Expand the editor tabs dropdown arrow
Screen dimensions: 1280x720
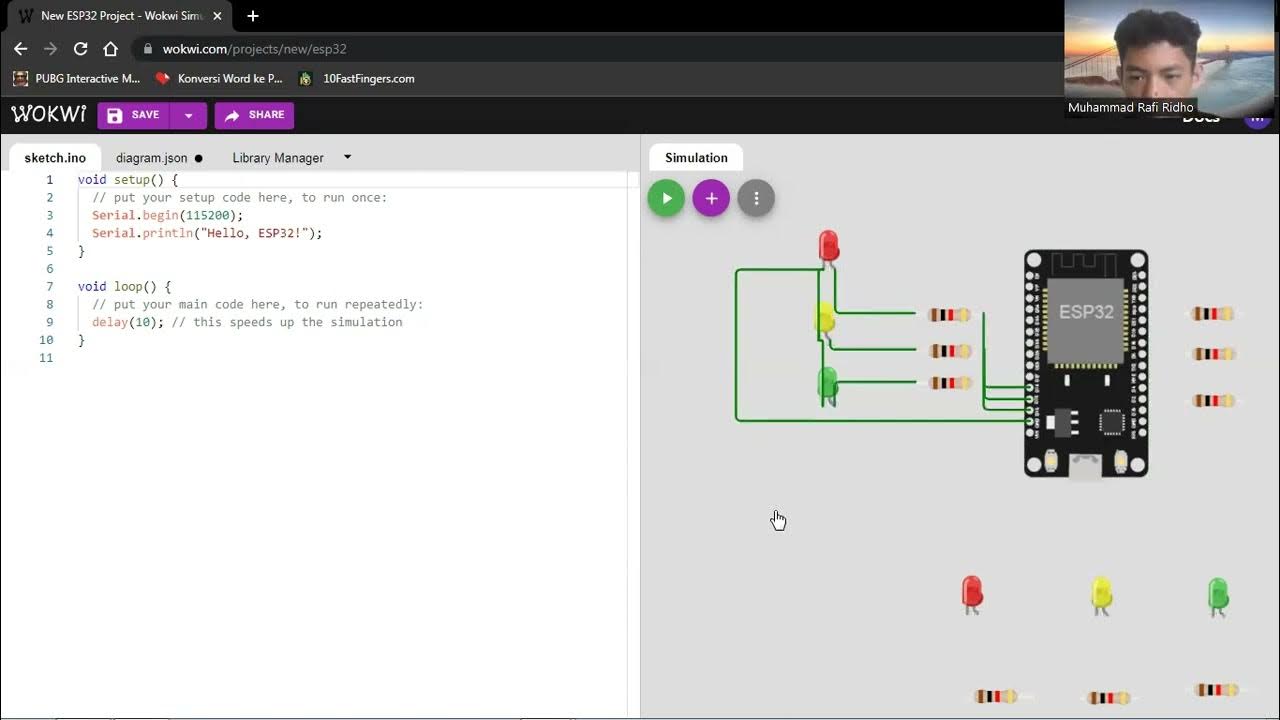[348, 157]
